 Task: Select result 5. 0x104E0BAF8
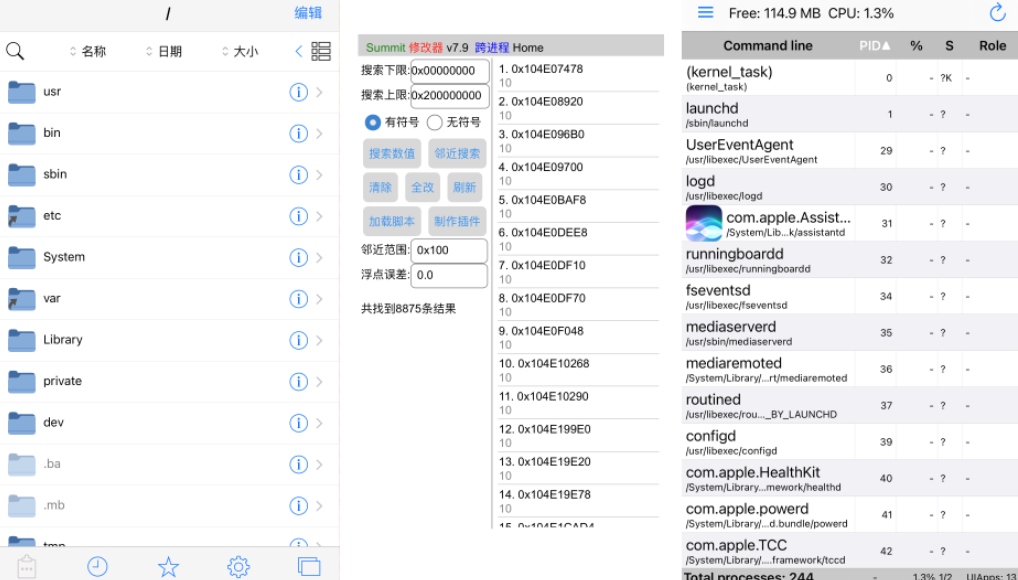click(578, 206)
